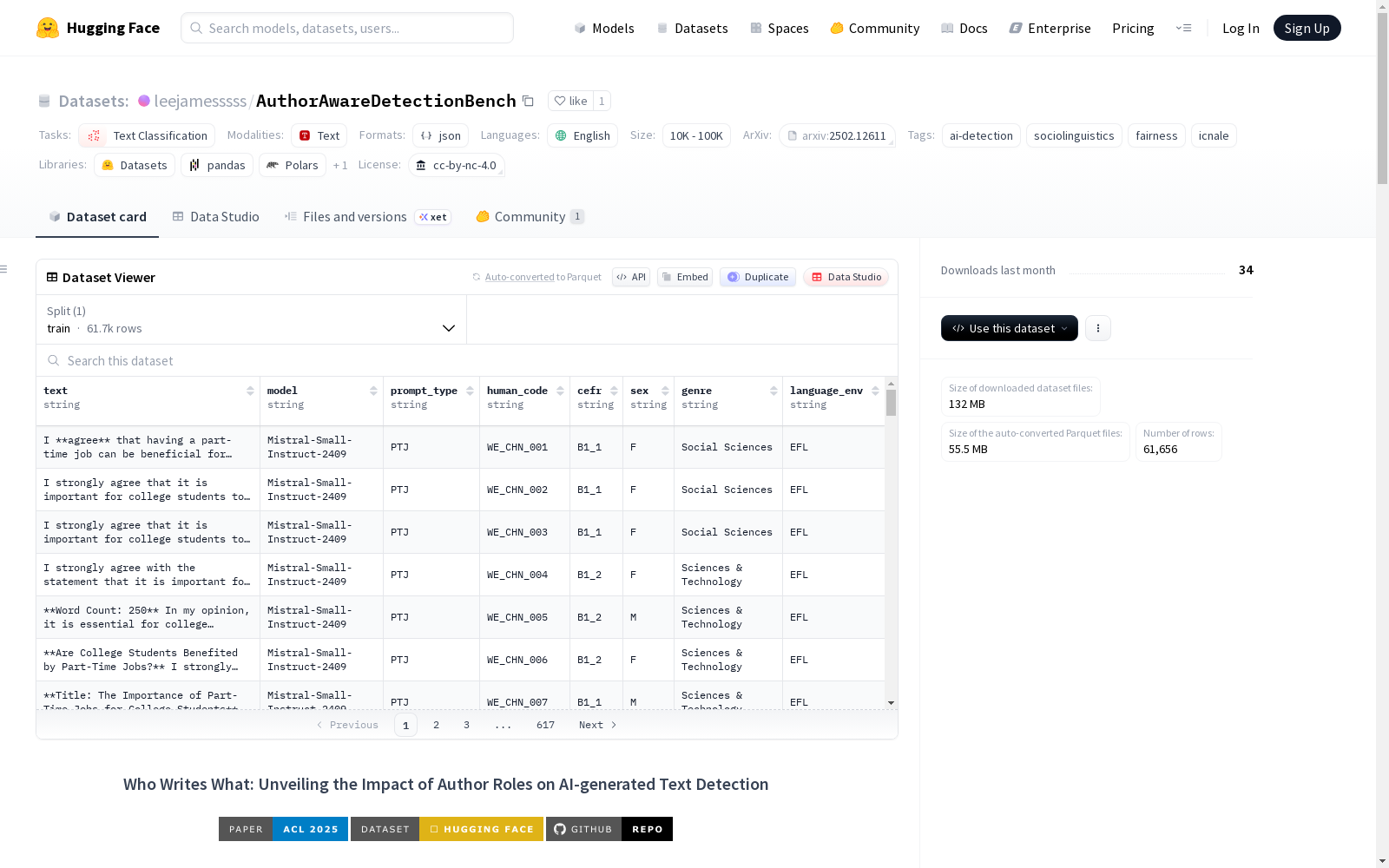Open the Hugging Face dataset badge
Viewport: 1389px width, 868px height.
(x=447, y=829)
